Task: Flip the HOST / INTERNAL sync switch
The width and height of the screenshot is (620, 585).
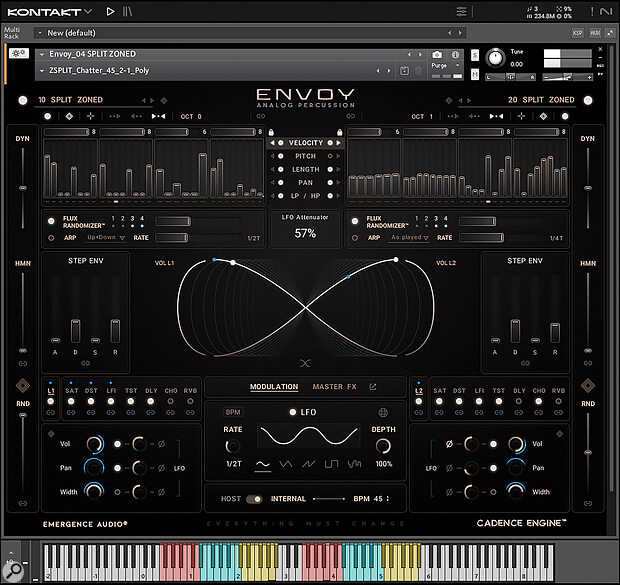Action: click(x=254, y=499)
